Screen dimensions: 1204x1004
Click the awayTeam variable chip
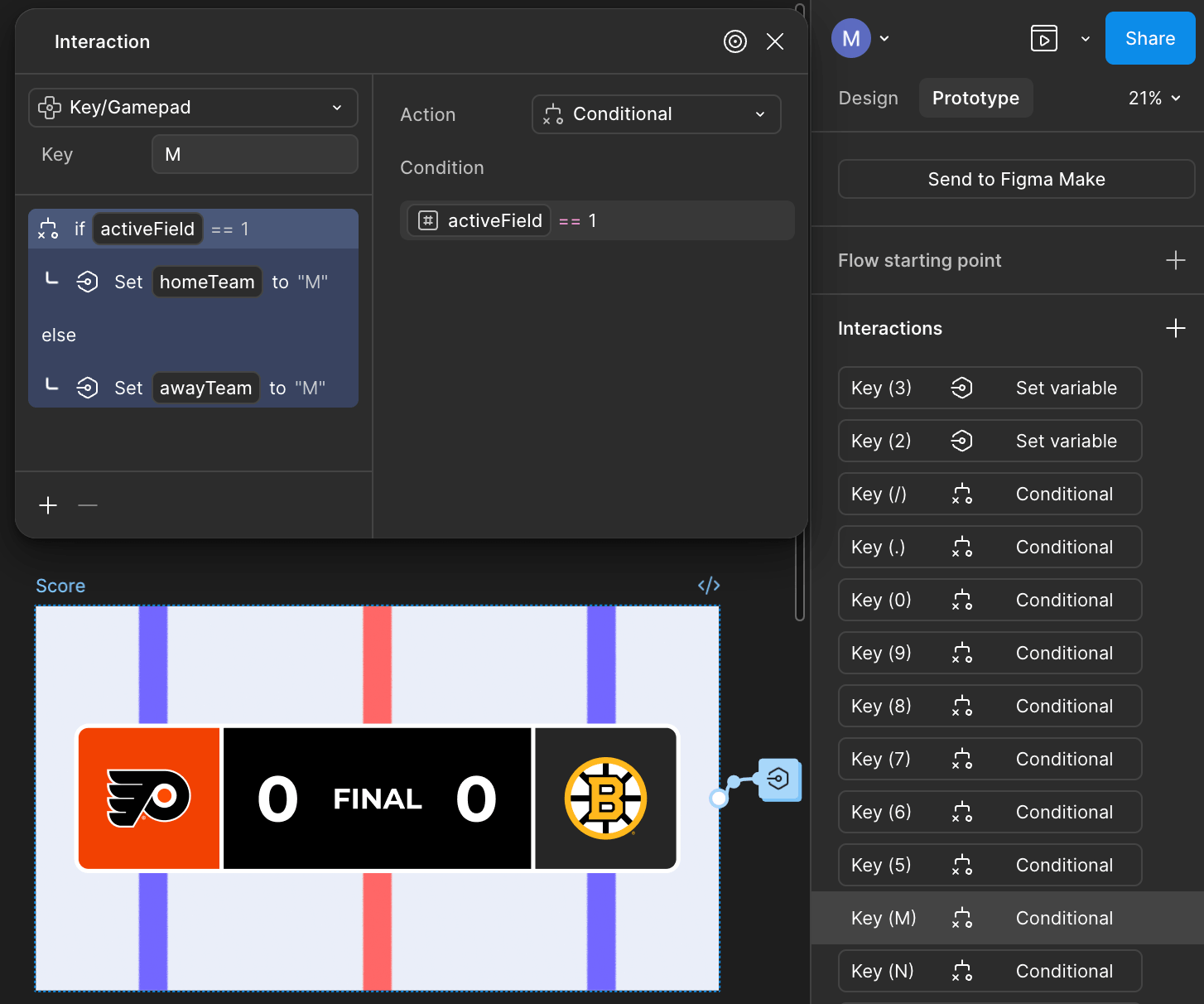click(206, 388)
